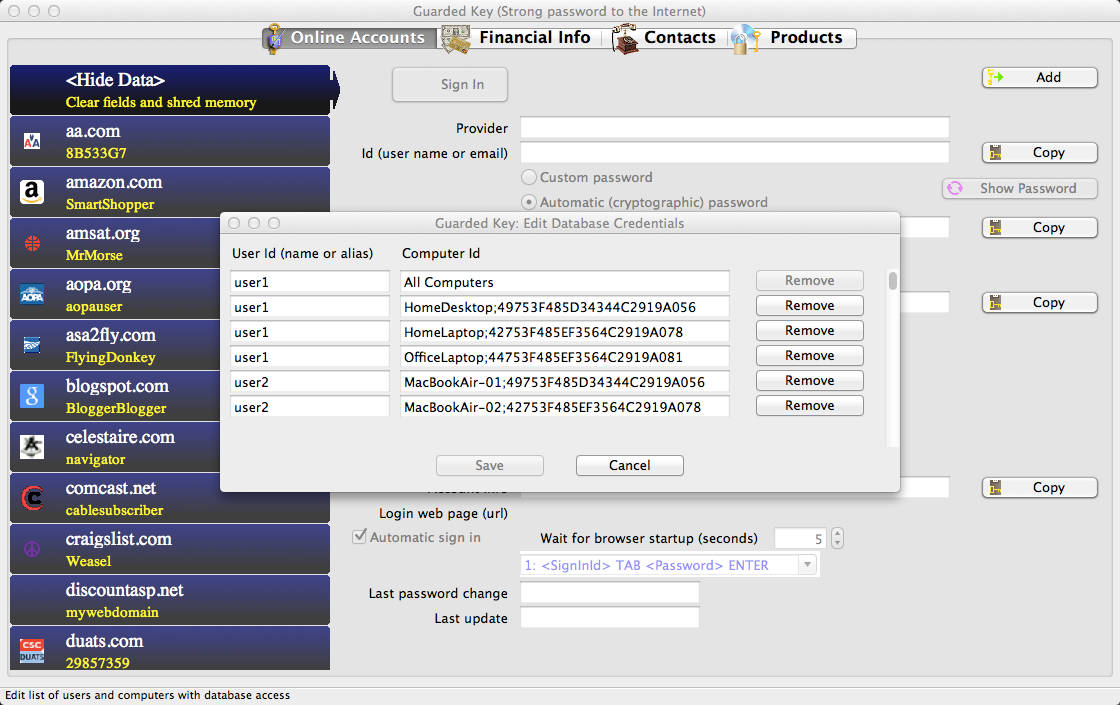Toggle the Automatic sign in checkbox
Viewport: 1120px width, 705px height.
point(359,536)
